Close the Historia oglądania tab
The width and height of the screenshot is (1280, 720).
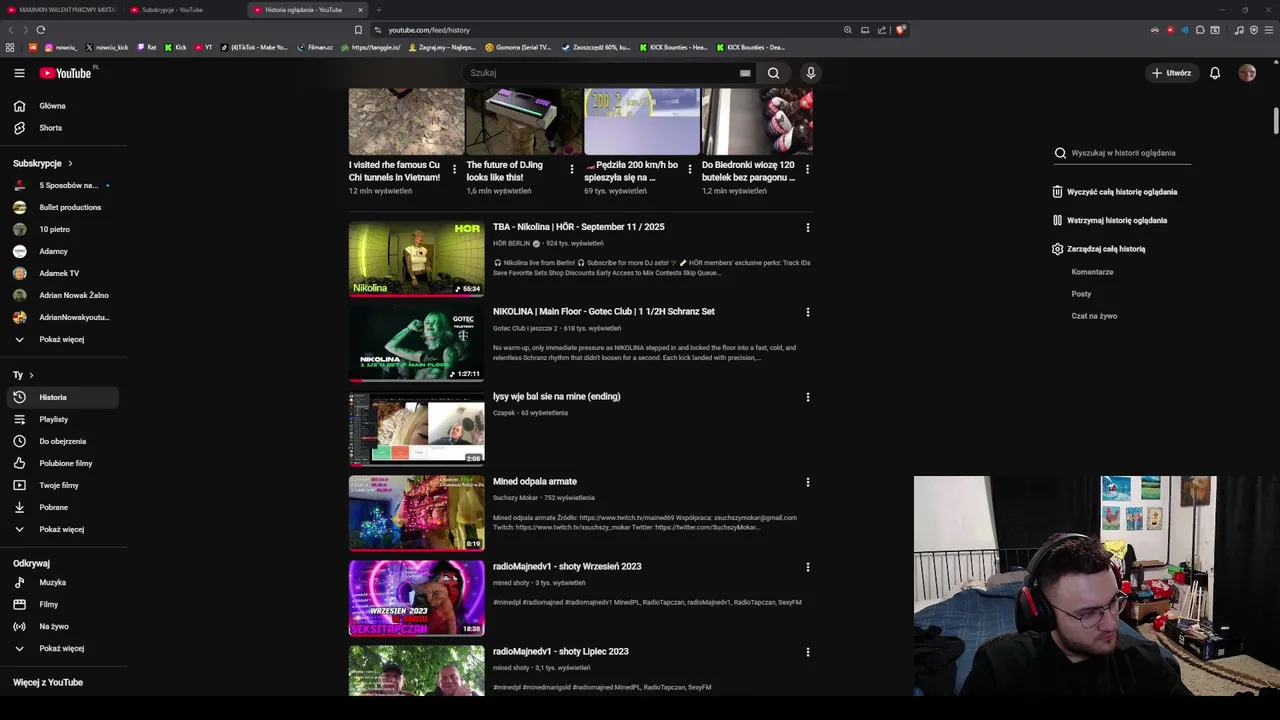click(x=361, y=10)
